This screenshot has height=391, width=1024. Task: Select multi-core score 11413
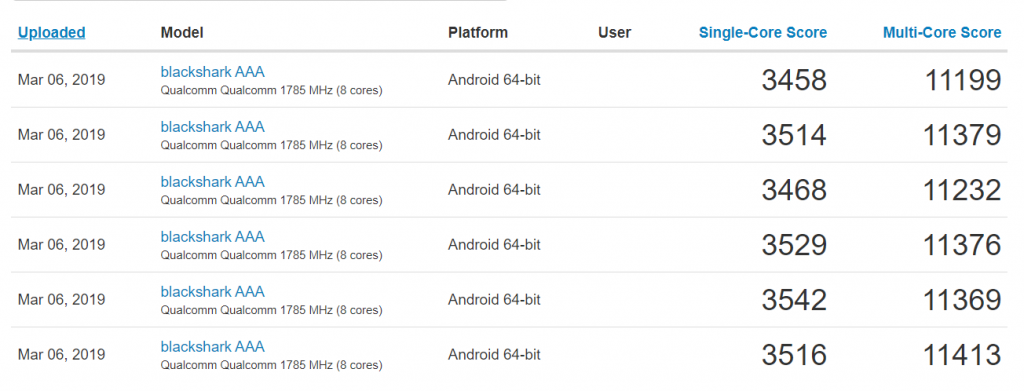963,355
